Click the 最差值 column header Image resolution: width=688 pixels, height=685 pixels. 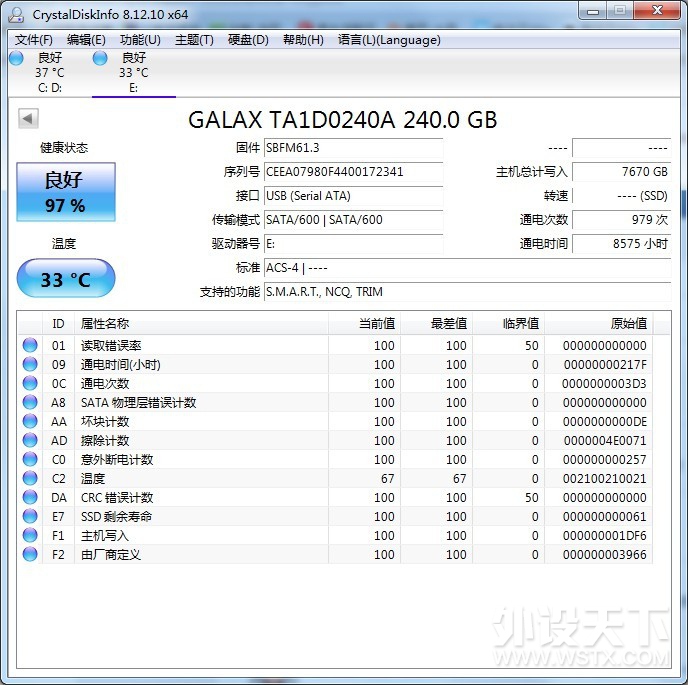point(436,324)
